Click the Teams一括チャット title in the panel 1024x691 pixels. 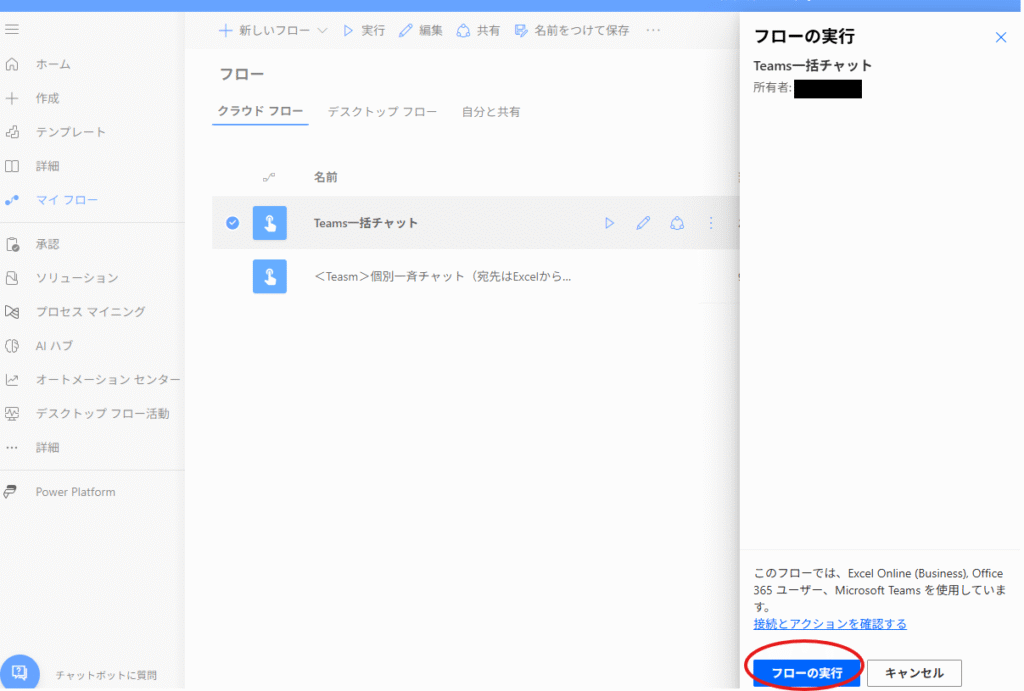(x=812, y=65)
